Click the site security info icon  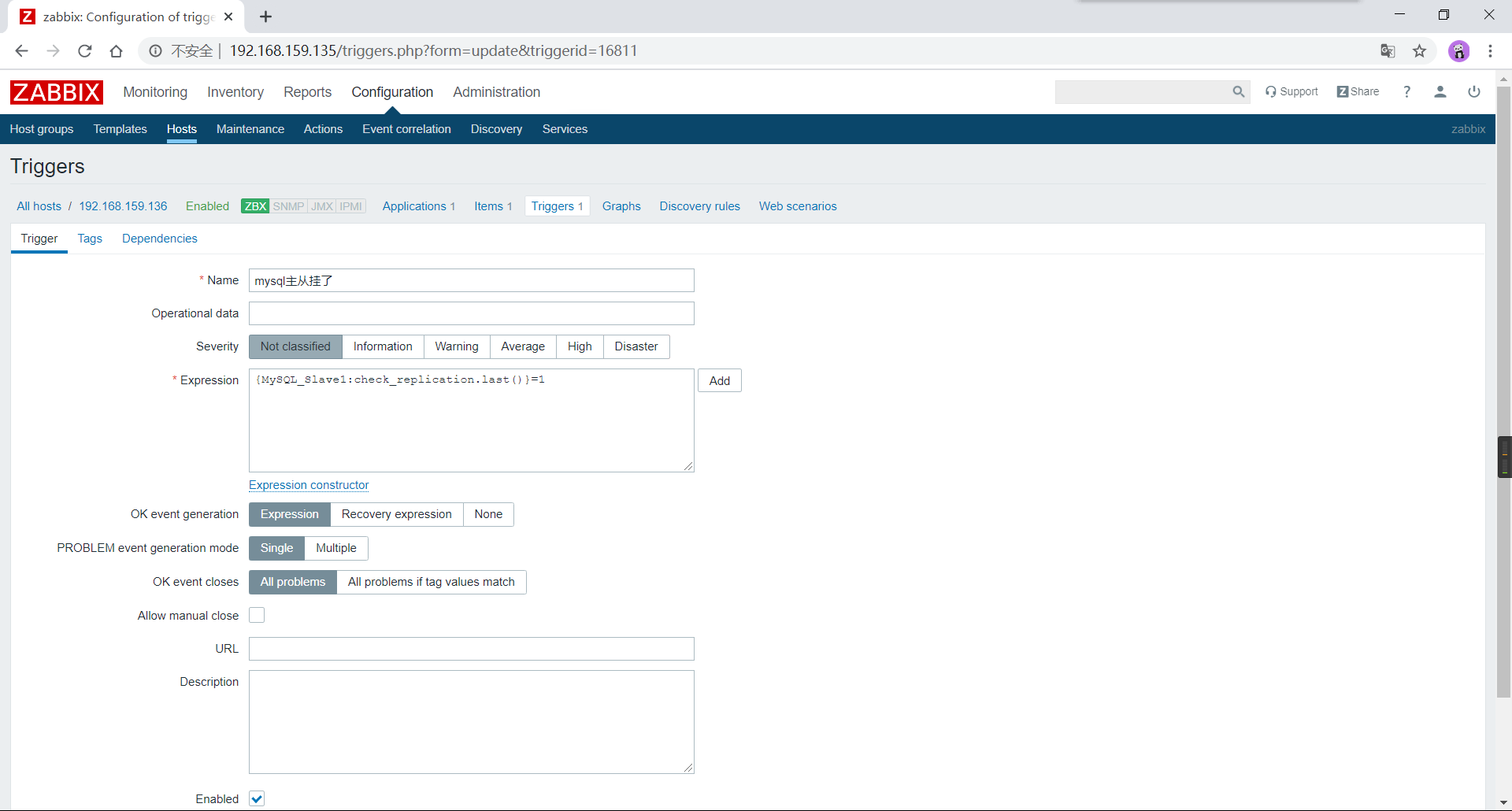[x=156, y=51]
